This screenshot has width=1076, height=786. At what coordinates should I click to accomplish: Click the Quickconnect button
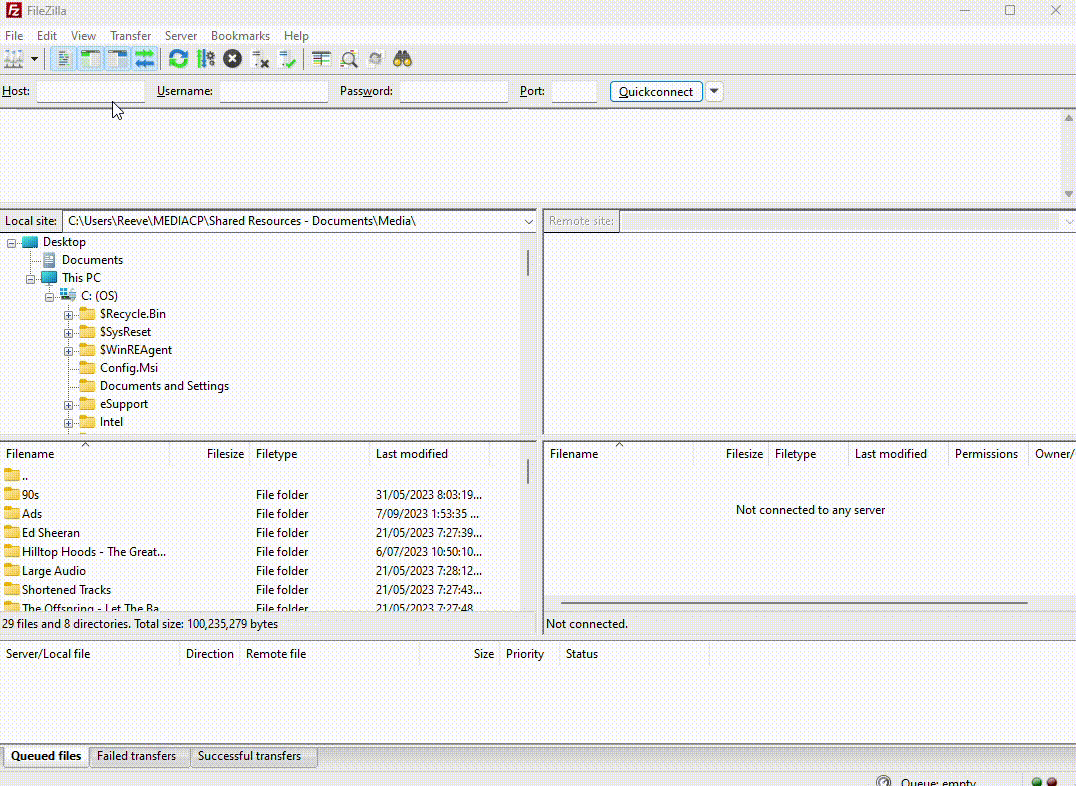click(x=656, y=91)
